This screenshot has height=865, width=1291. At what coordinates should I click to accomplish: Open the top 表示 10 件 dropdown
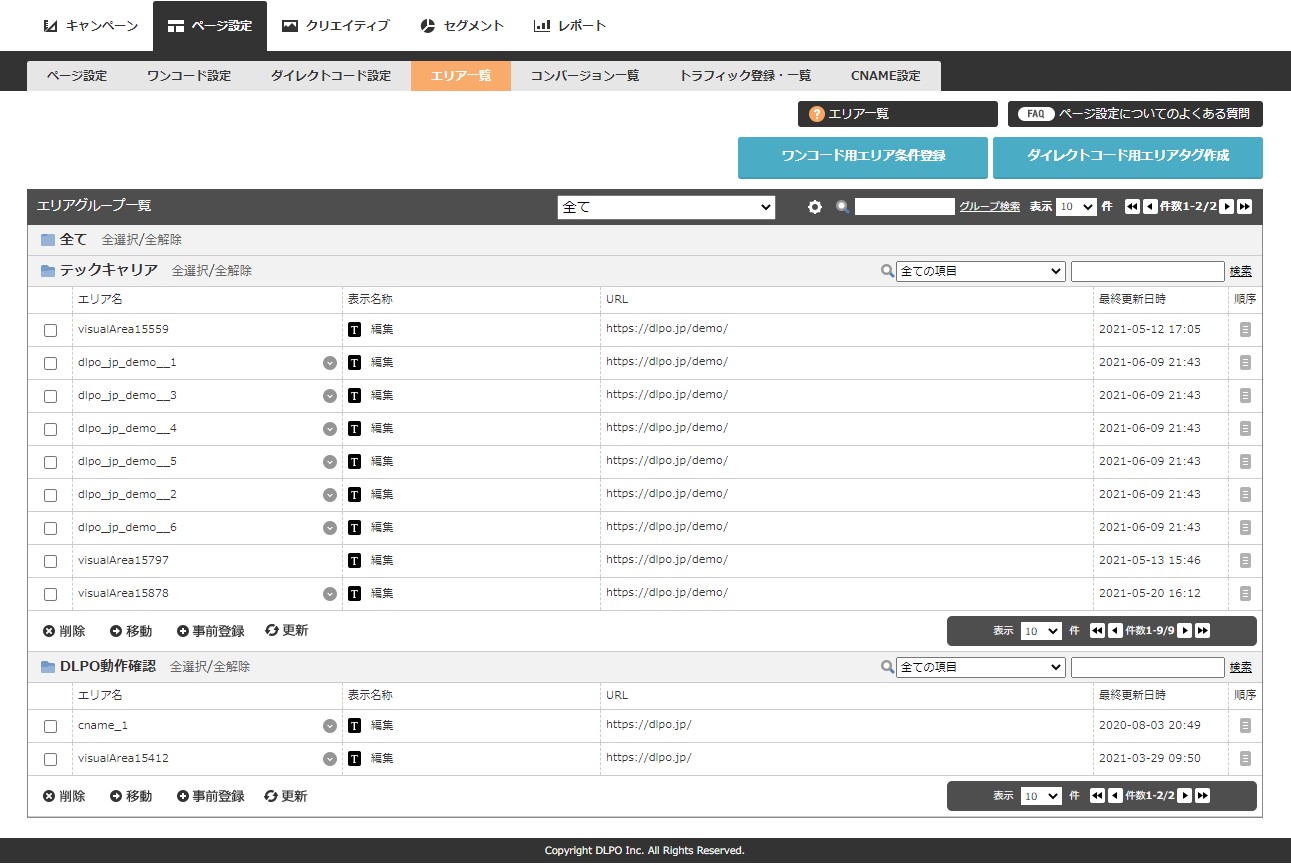pyautogui.click(x=1076, y=207)
